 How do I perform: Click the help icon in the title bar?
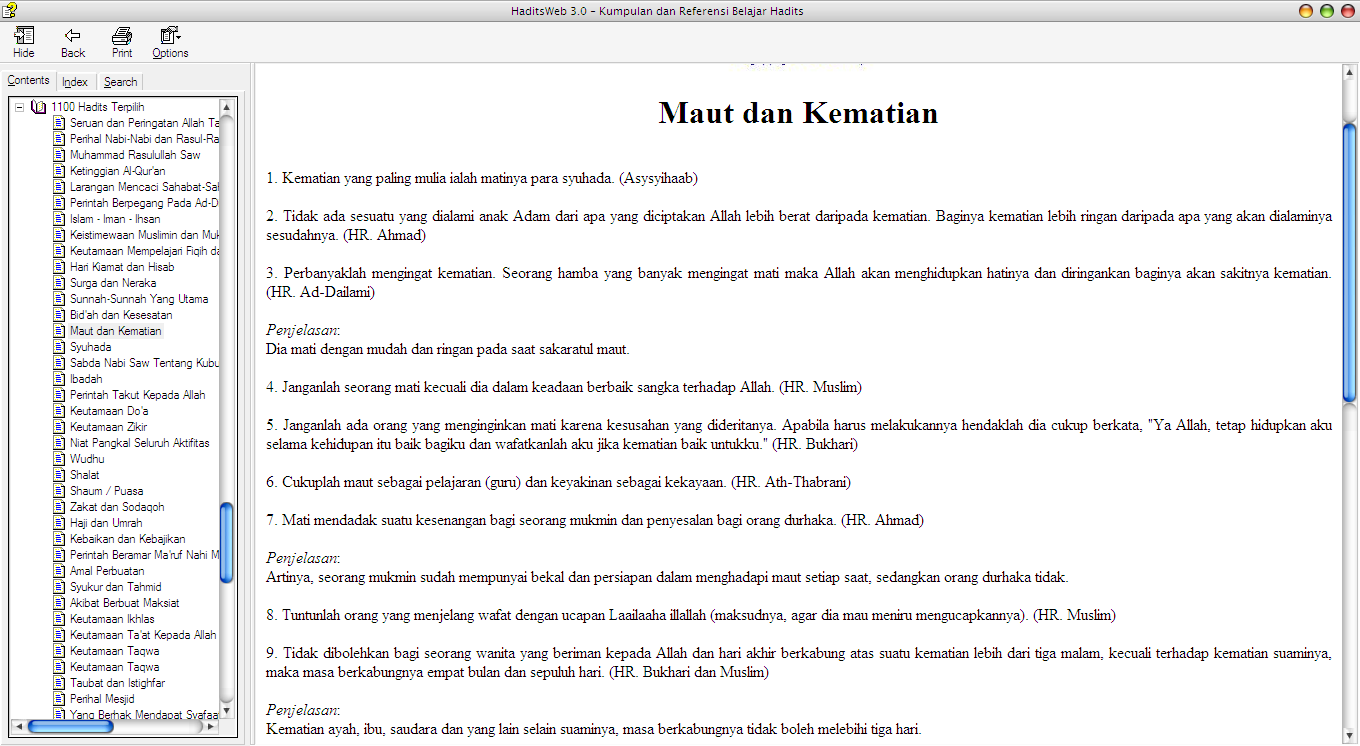click(x=10, y=10)
